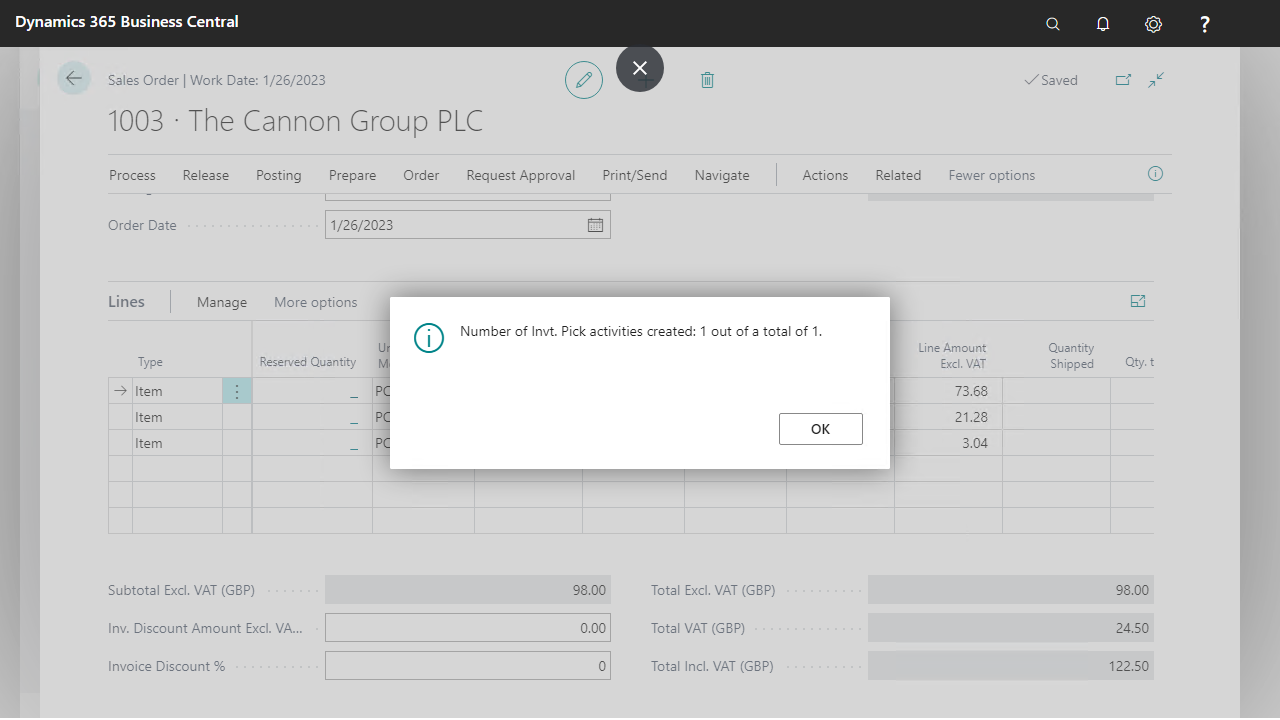Click the Total VAT value 24.50
1280x720 pixels.
pos(1011,628)
